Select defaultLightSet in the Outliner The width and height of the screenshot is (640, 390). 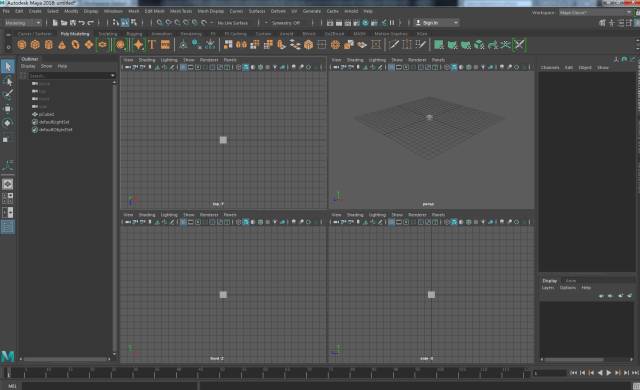pyautogui.click(x=54, y=122)
